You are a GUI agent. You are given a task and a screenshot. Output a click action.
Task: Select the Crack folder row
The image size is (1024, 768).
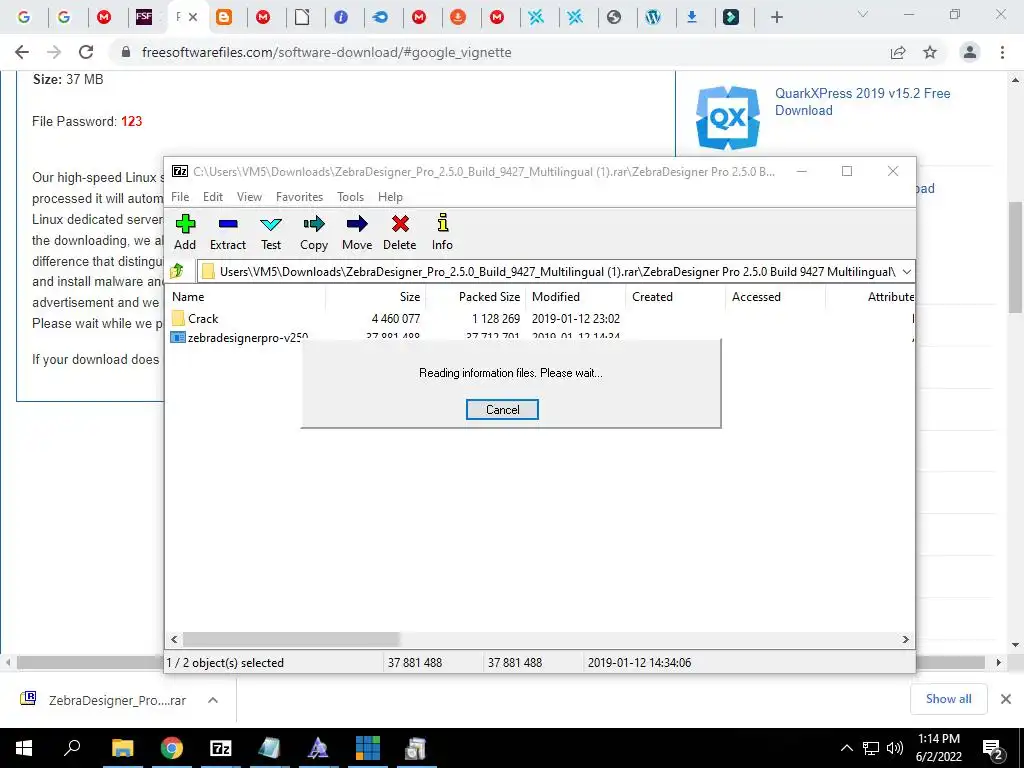click(541, 319)
